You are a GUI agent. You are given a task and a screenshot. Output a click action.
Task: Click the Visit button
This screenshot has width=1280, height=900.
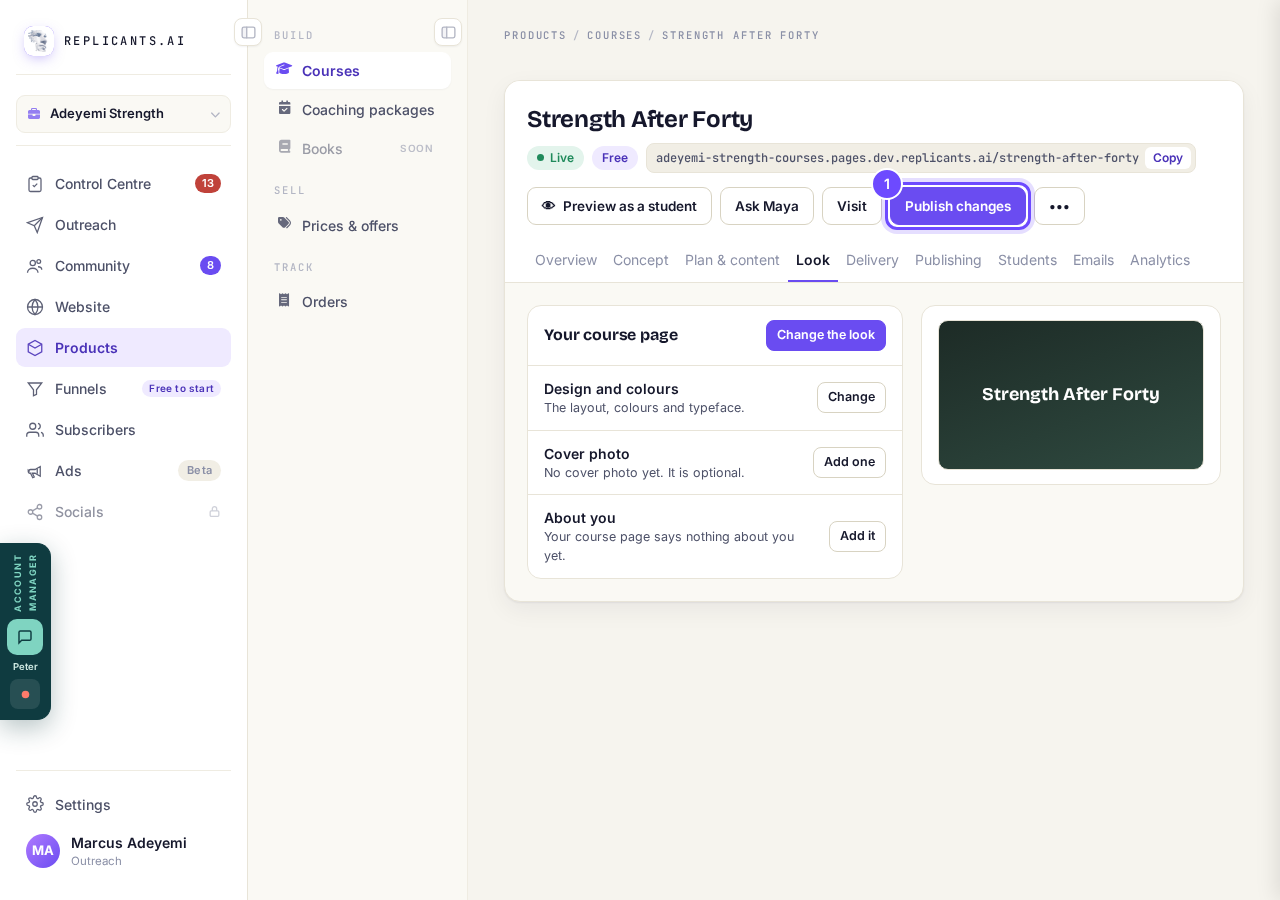(x=852, y=206)
